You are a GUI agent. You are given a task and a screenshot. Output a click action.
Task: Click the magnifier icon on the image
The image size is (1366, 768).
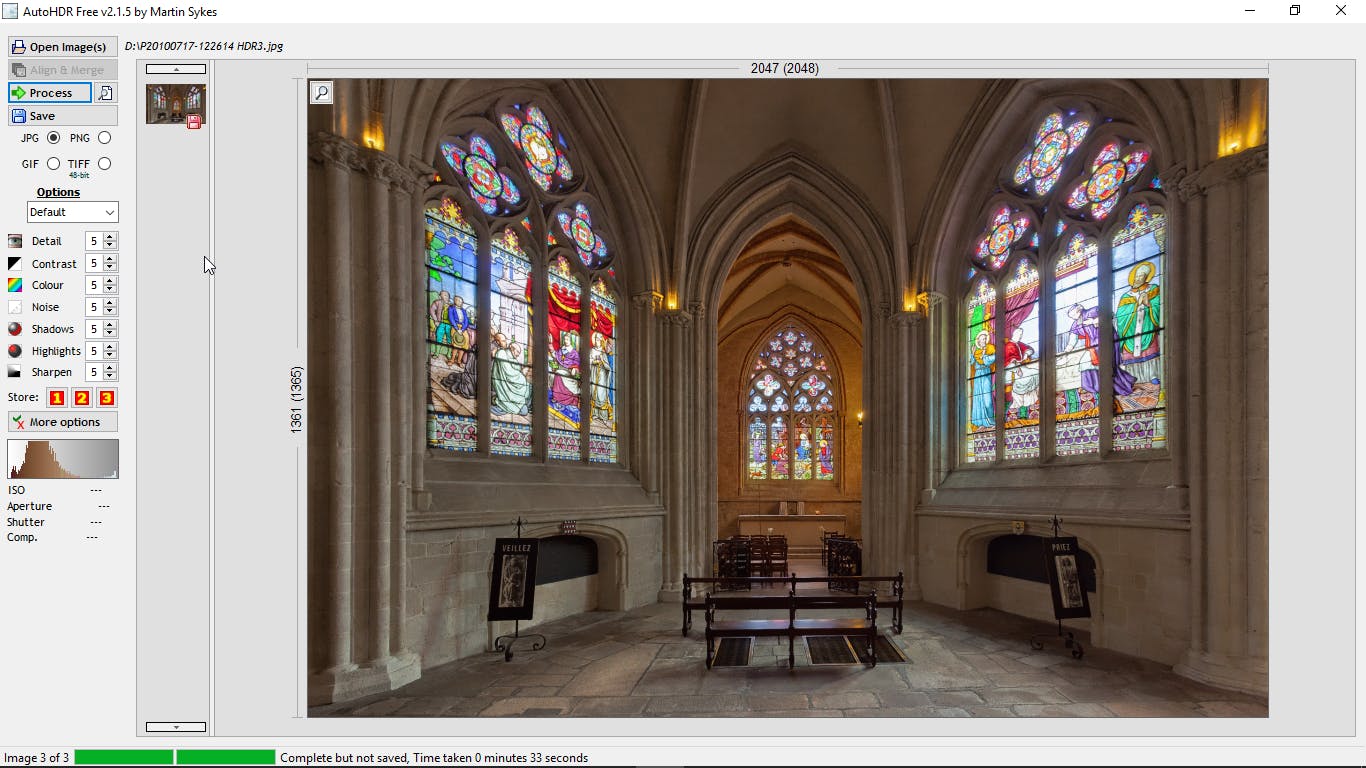[321, 93]
